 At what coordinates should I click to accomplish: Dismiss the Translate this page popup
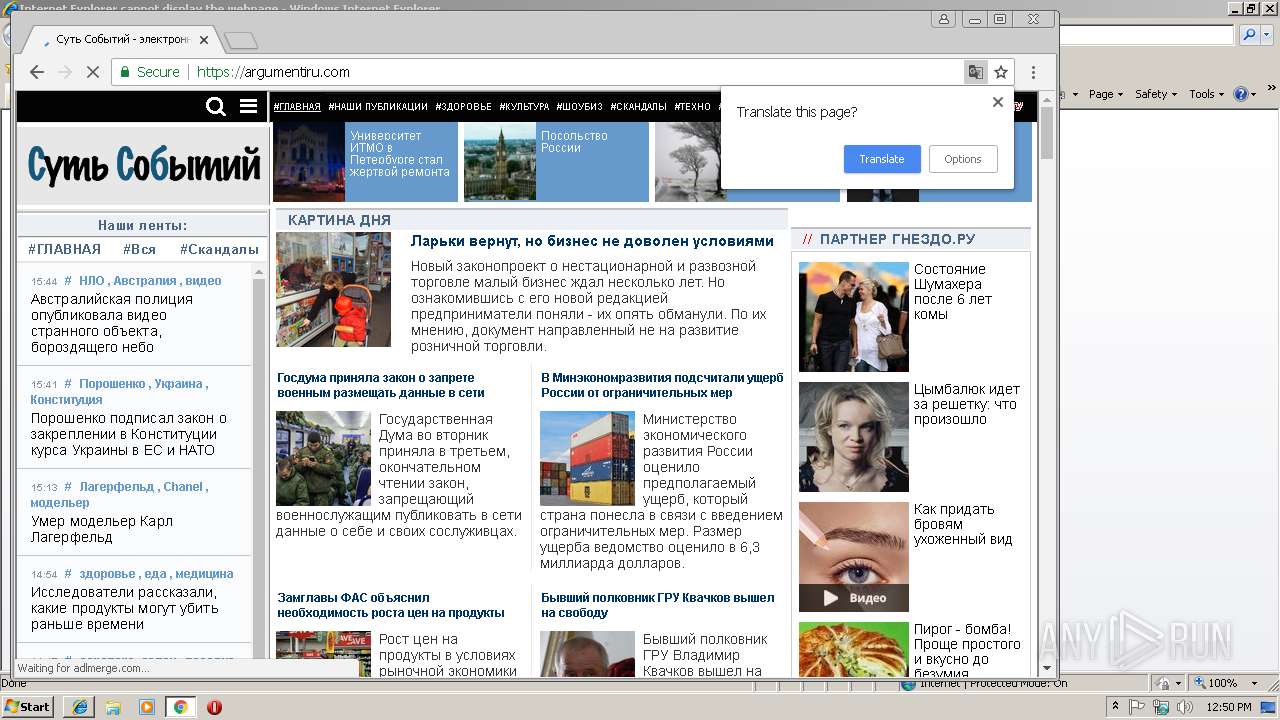tap(997, 102)
